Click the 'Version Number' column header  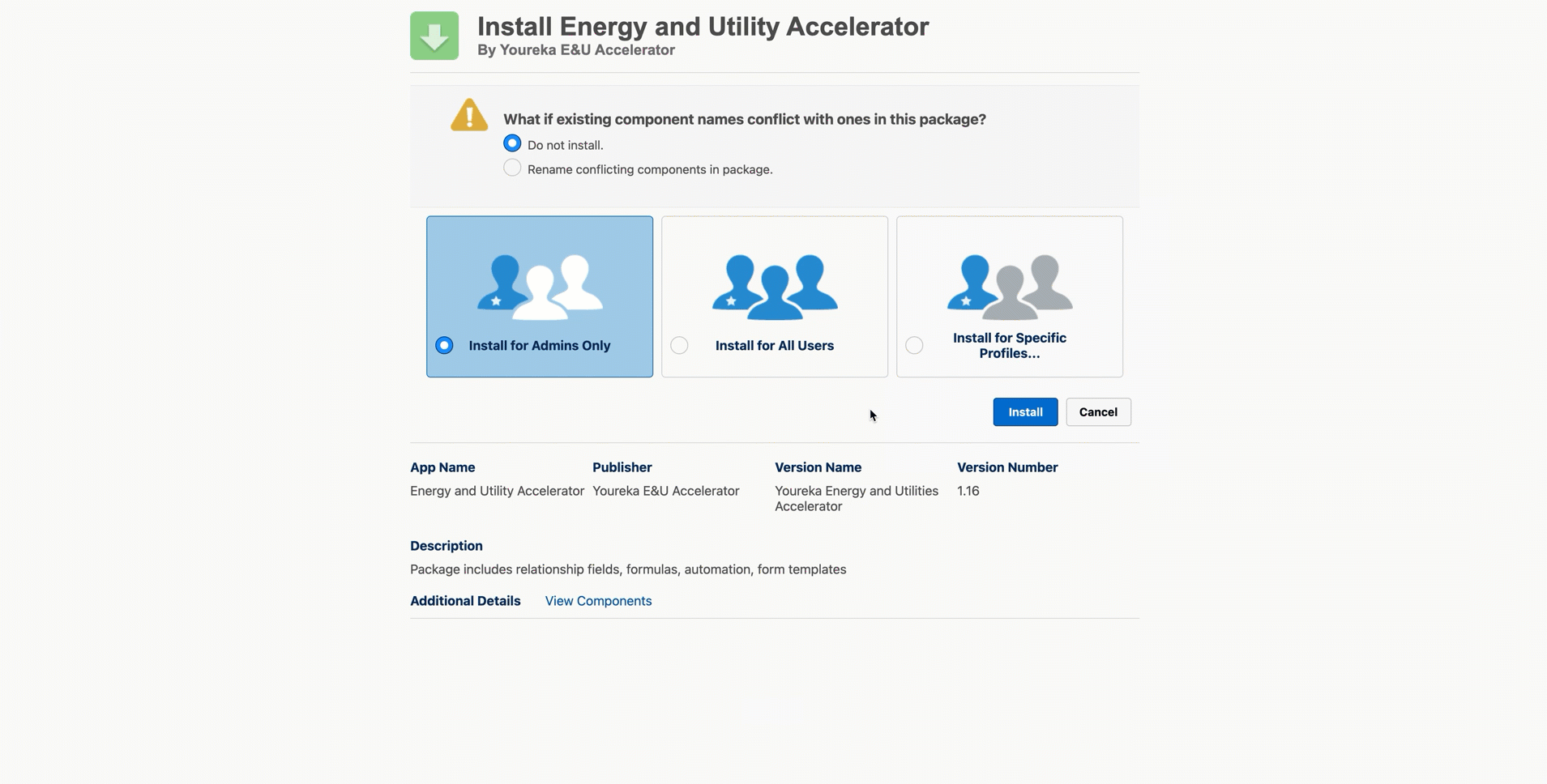(x=1007, y=467)
